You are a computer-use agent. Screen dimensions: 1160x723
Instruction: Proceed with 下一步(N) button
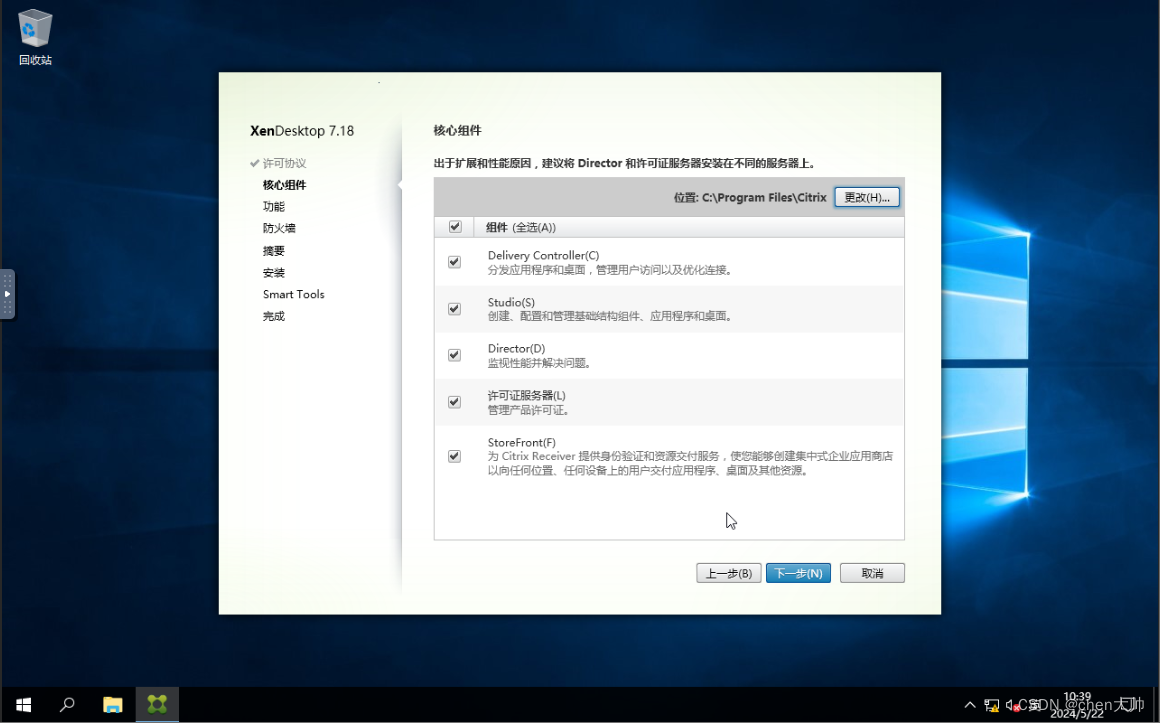[798, 574]
